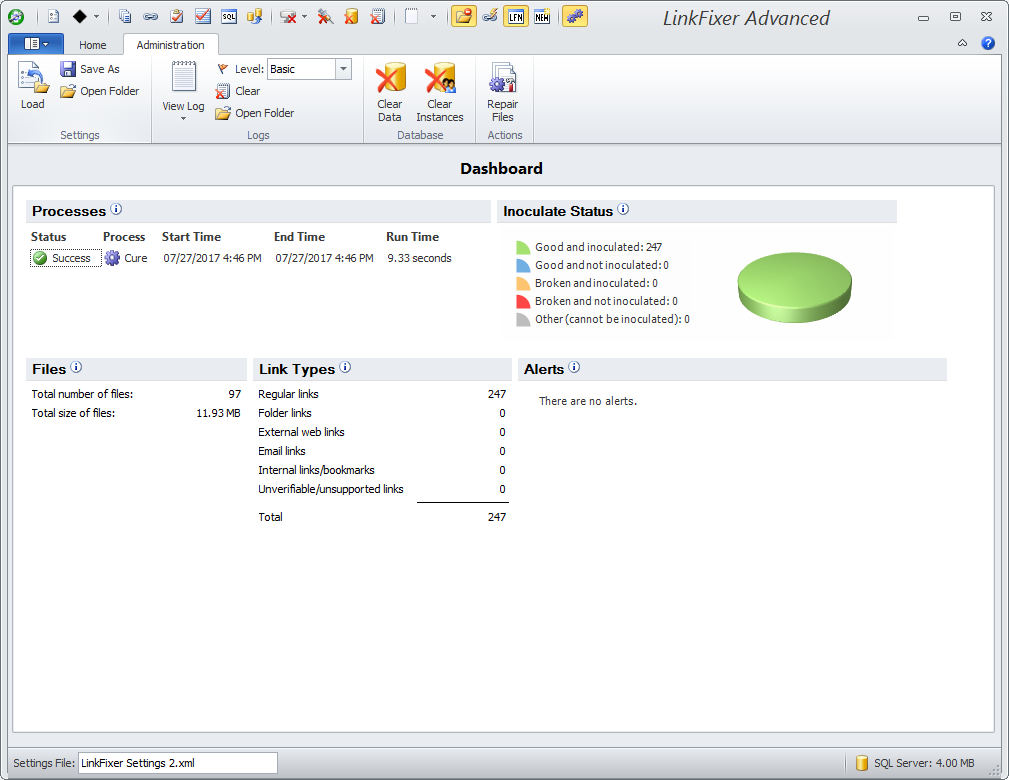
Task: Click the Cure process gear icon
Action: 112,258
